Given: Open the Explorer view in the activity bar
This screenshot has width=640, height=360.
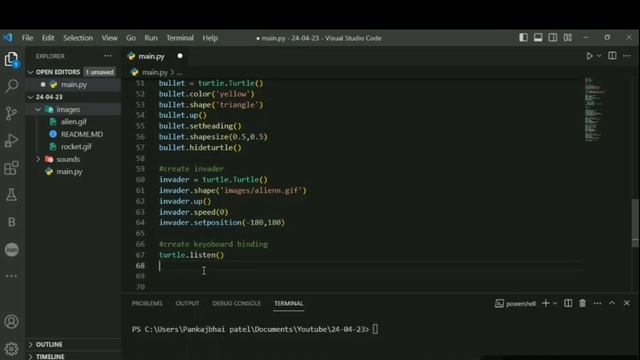Looking at the screenshot, I should pos(11,60).
